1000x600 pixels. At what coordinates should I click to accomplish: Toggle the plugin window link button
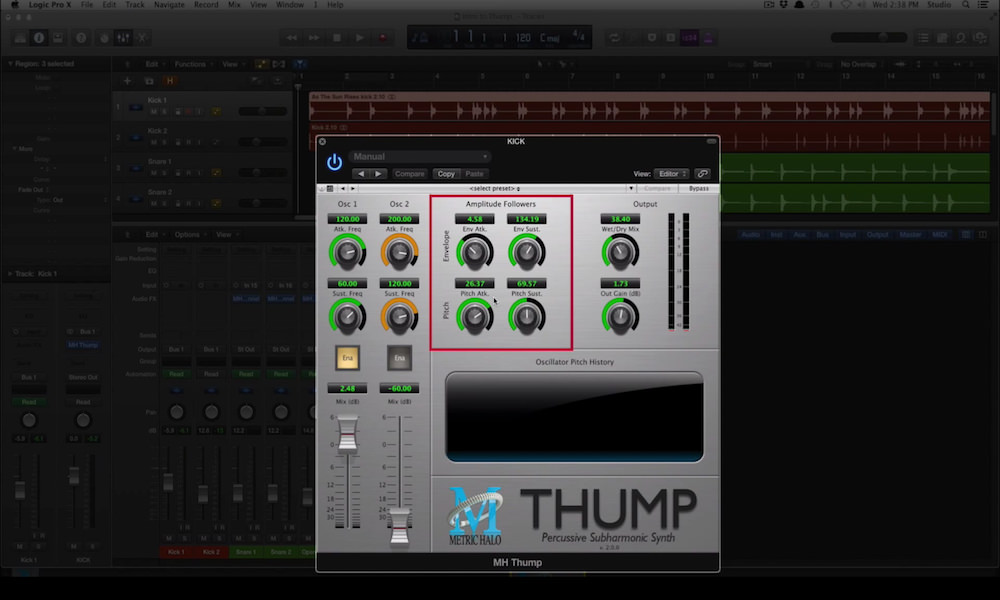click(702, 173)
